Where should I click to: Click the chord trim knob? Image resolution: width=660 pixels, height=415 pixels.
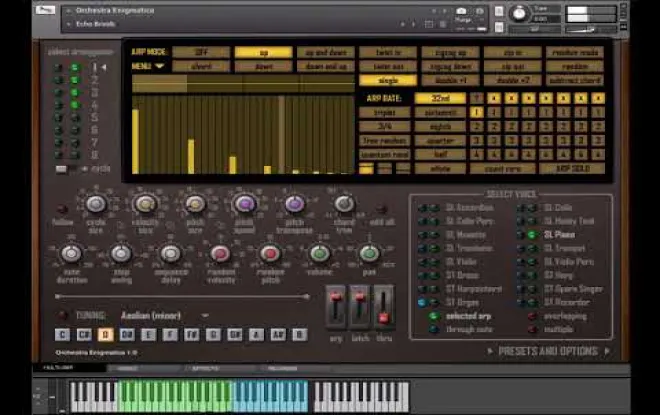[x=344, y=204]
